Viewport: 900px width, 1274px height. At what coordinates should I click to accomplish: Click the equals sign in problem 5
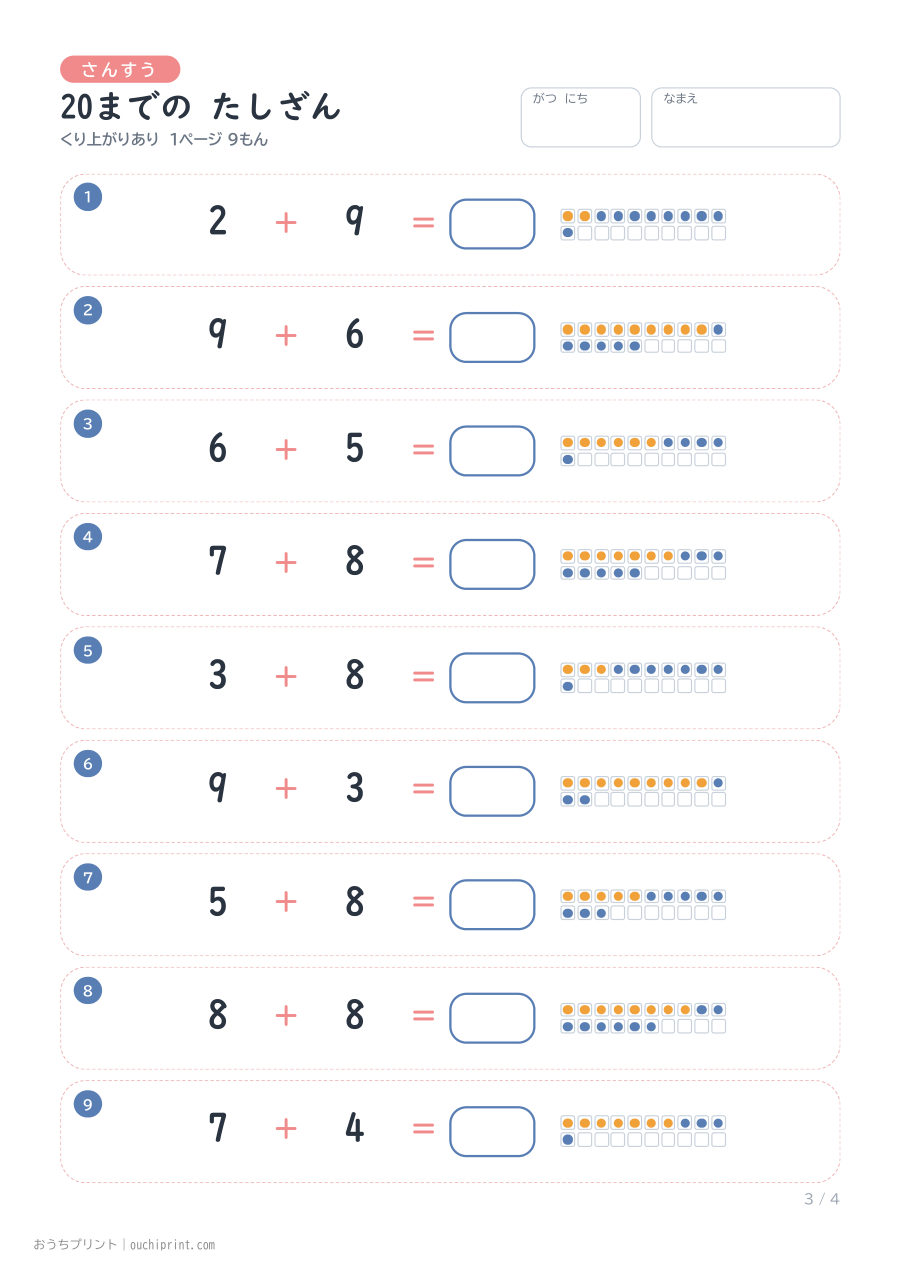424,676
